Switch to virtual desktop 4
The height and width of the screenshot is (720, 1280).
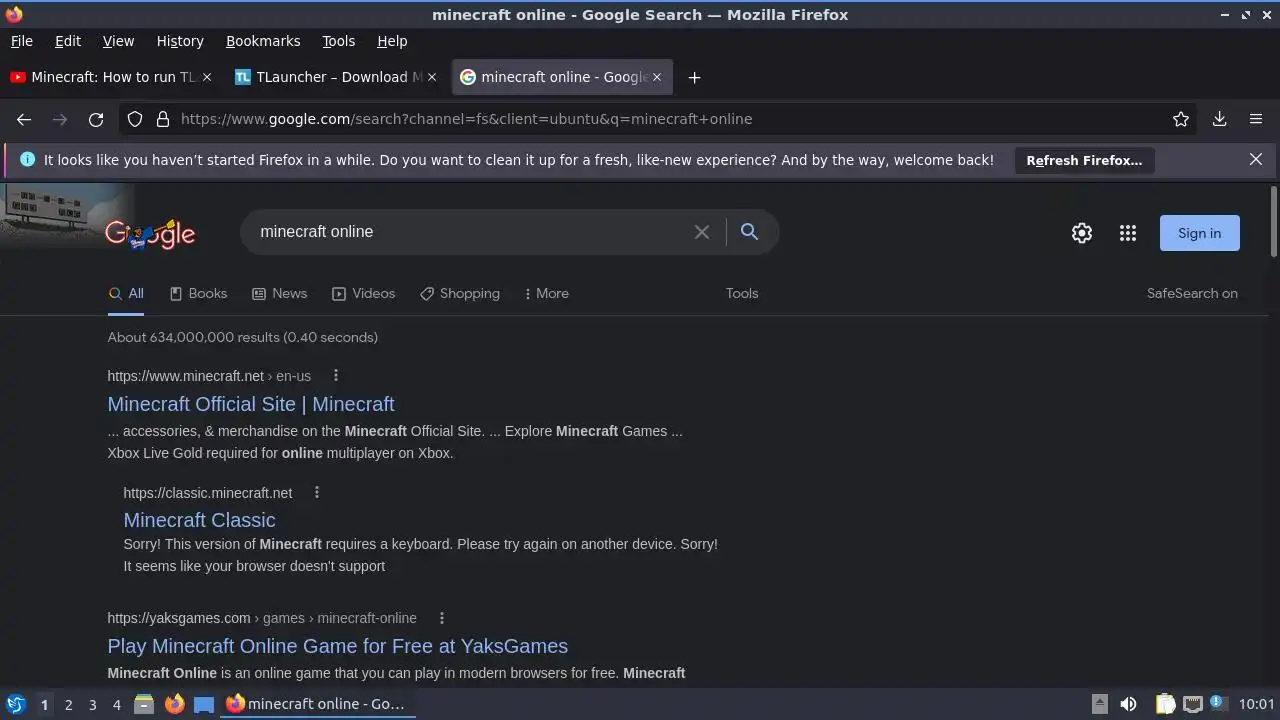click(x=116, y=705)
